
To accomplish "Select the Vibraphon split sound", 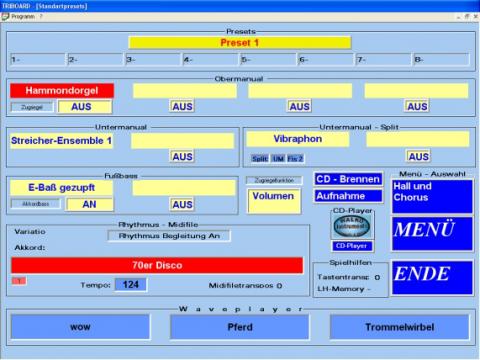I will point(298,139).
